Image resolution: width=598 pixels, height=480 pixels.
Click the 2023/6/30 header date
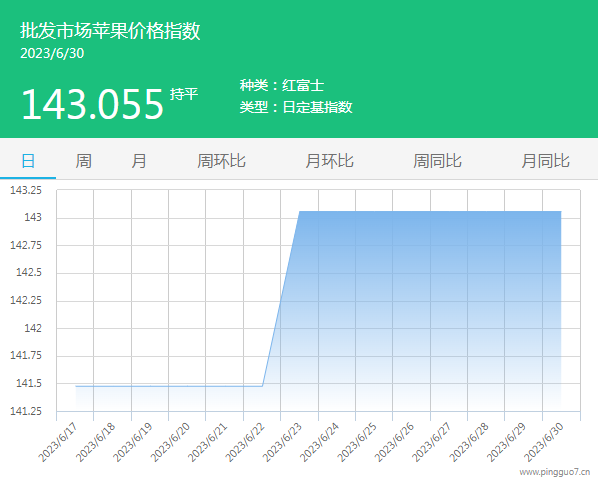coord(52,53)
